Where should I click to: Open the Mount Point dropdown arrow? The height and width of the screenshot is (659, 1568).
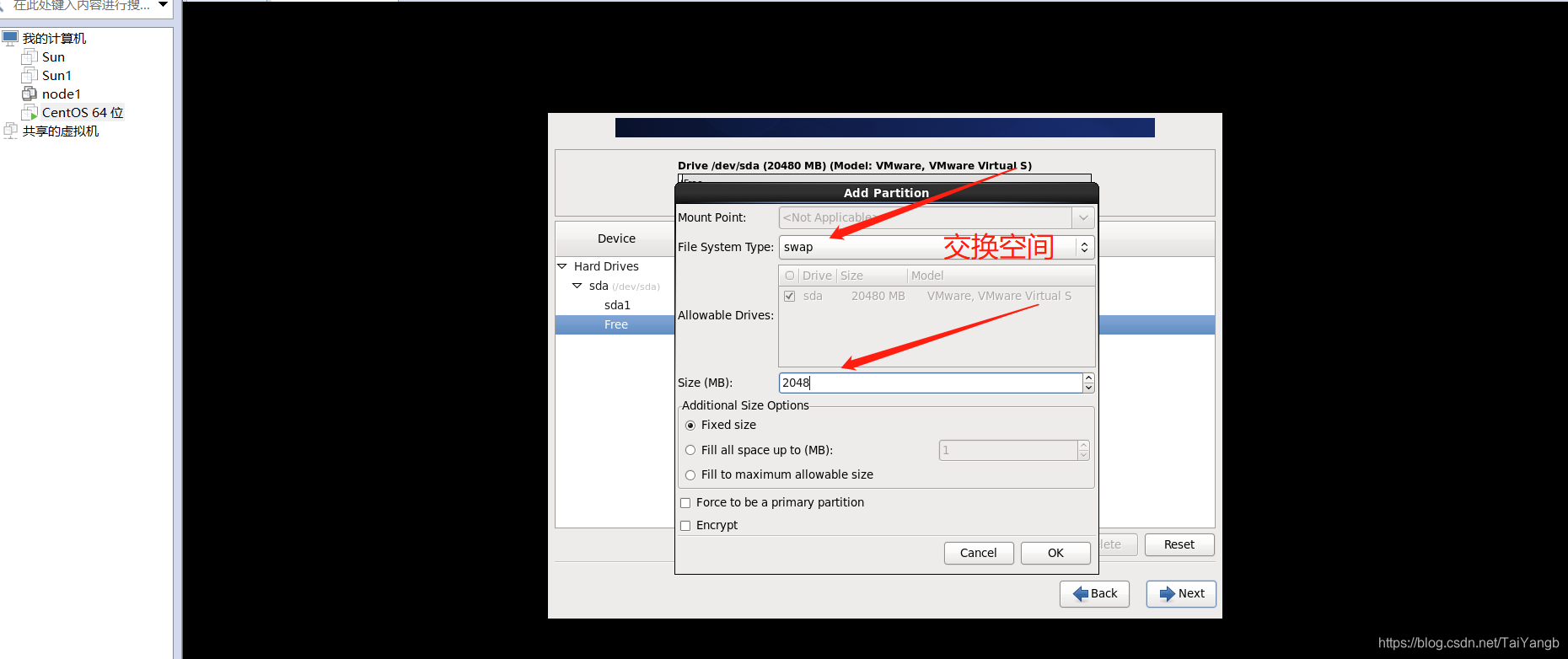(x=1083, y=217)
